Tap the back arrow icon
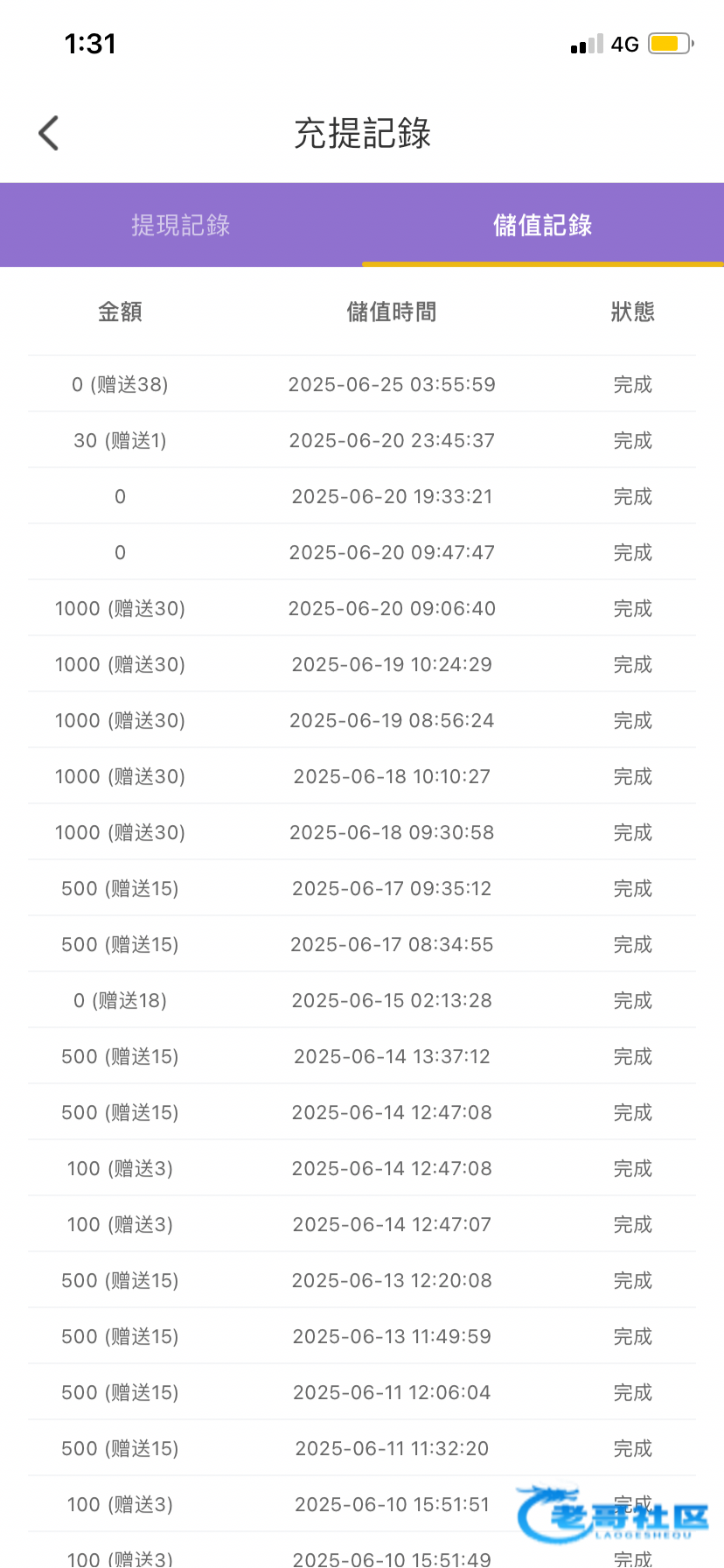This screenshot has width=724, height=1568. coord(49,134)
